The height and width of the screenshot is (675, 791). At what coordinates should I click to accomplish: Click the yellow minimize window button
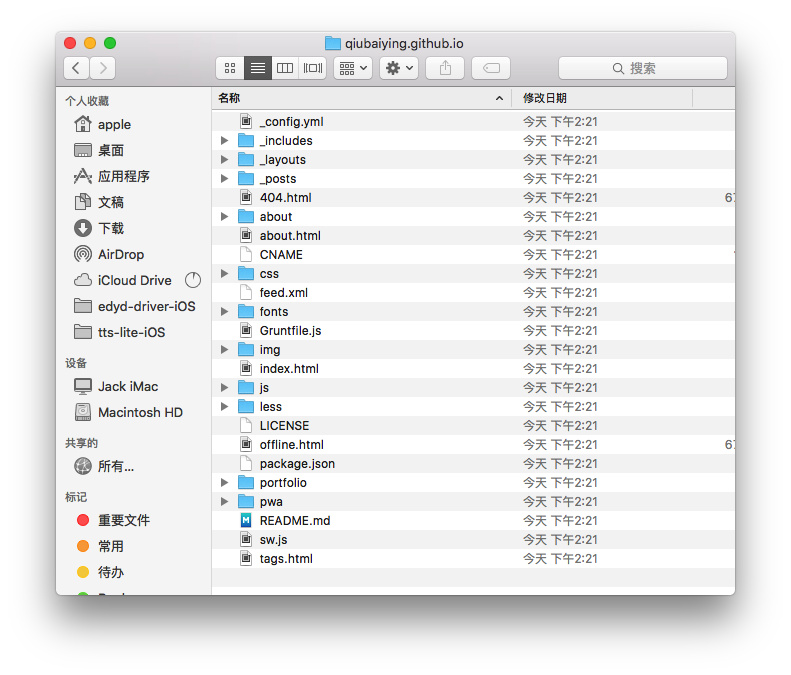click(x=90, y=43)
